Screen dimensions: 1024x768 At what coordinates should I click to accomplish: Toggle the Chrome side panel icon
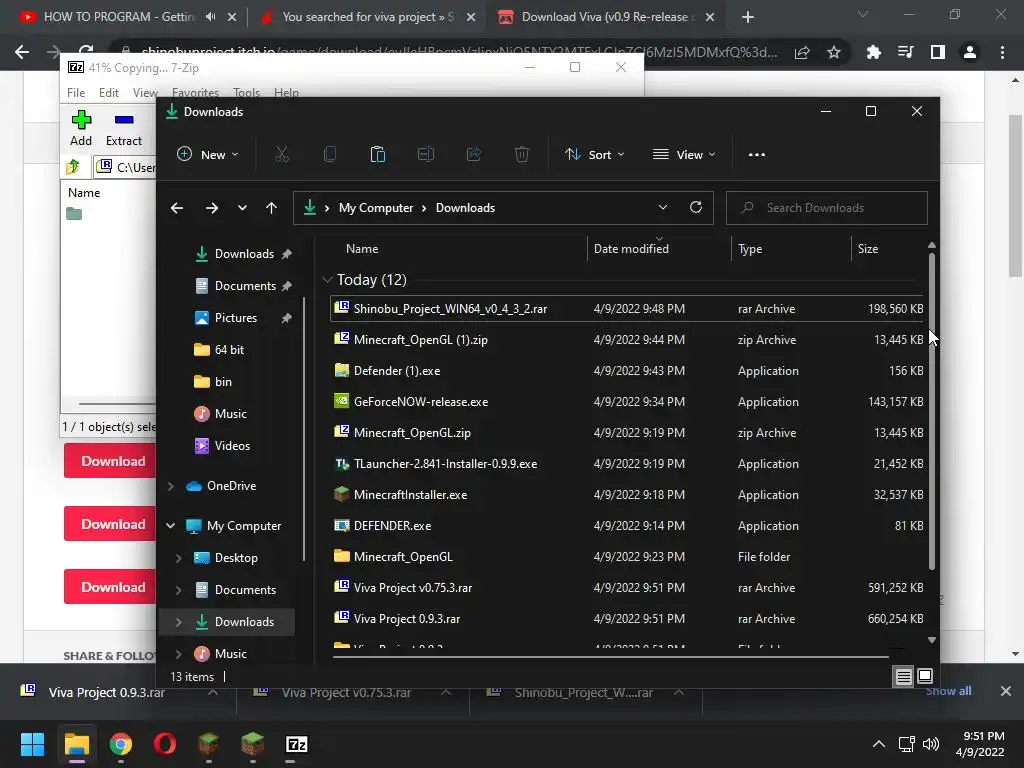pyautogui.click(x=938, y=52)
